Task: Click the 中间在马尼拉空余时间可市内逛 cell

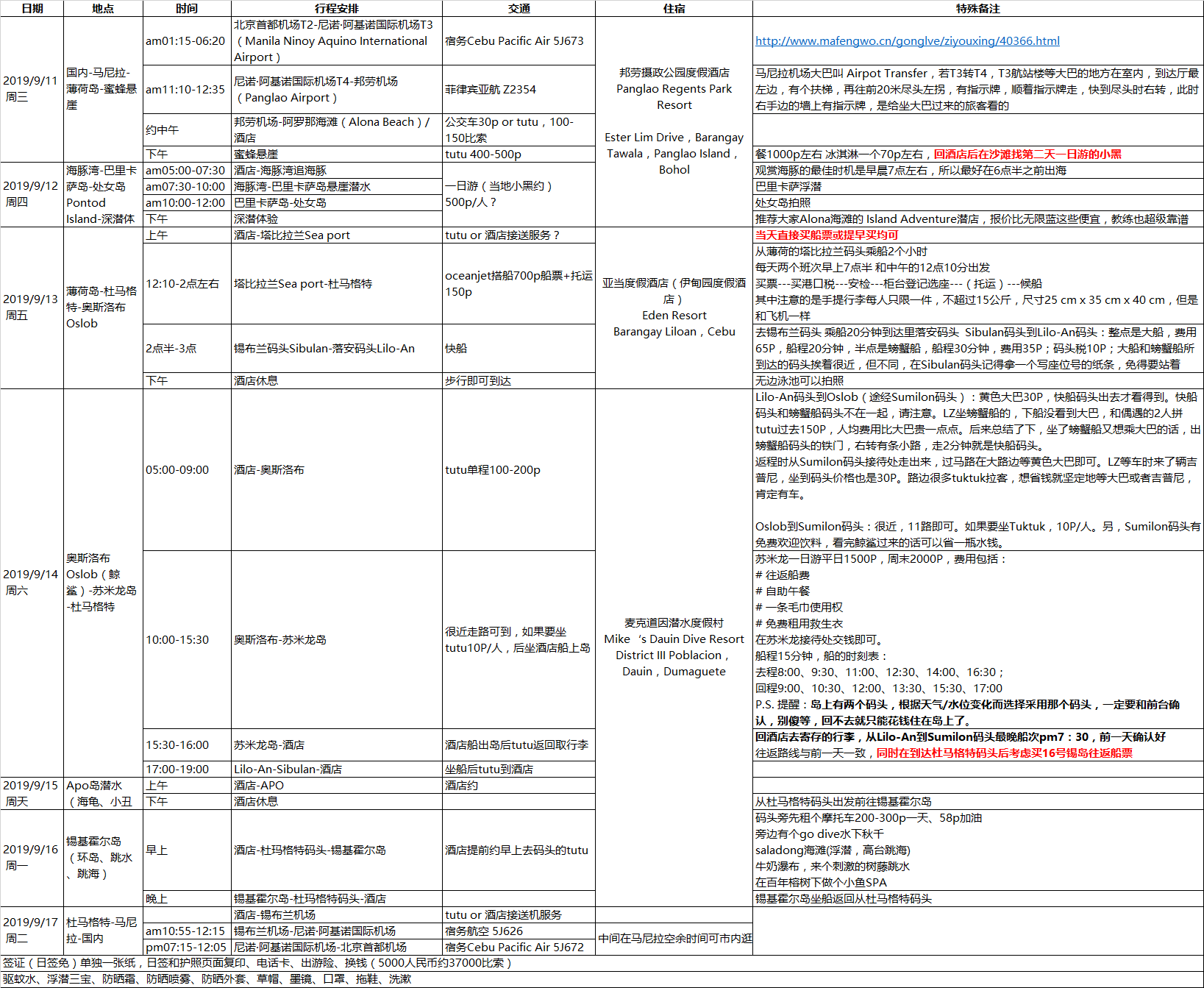Action: (674, 939)
